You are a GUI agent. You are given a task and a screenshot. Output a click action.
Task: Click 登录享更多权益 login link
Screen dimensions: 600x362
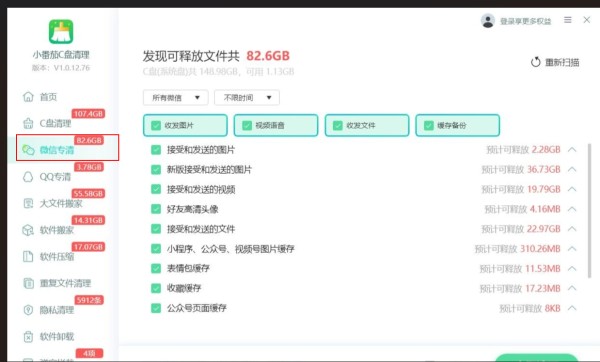pyautogui.click(x=525, y=21)
